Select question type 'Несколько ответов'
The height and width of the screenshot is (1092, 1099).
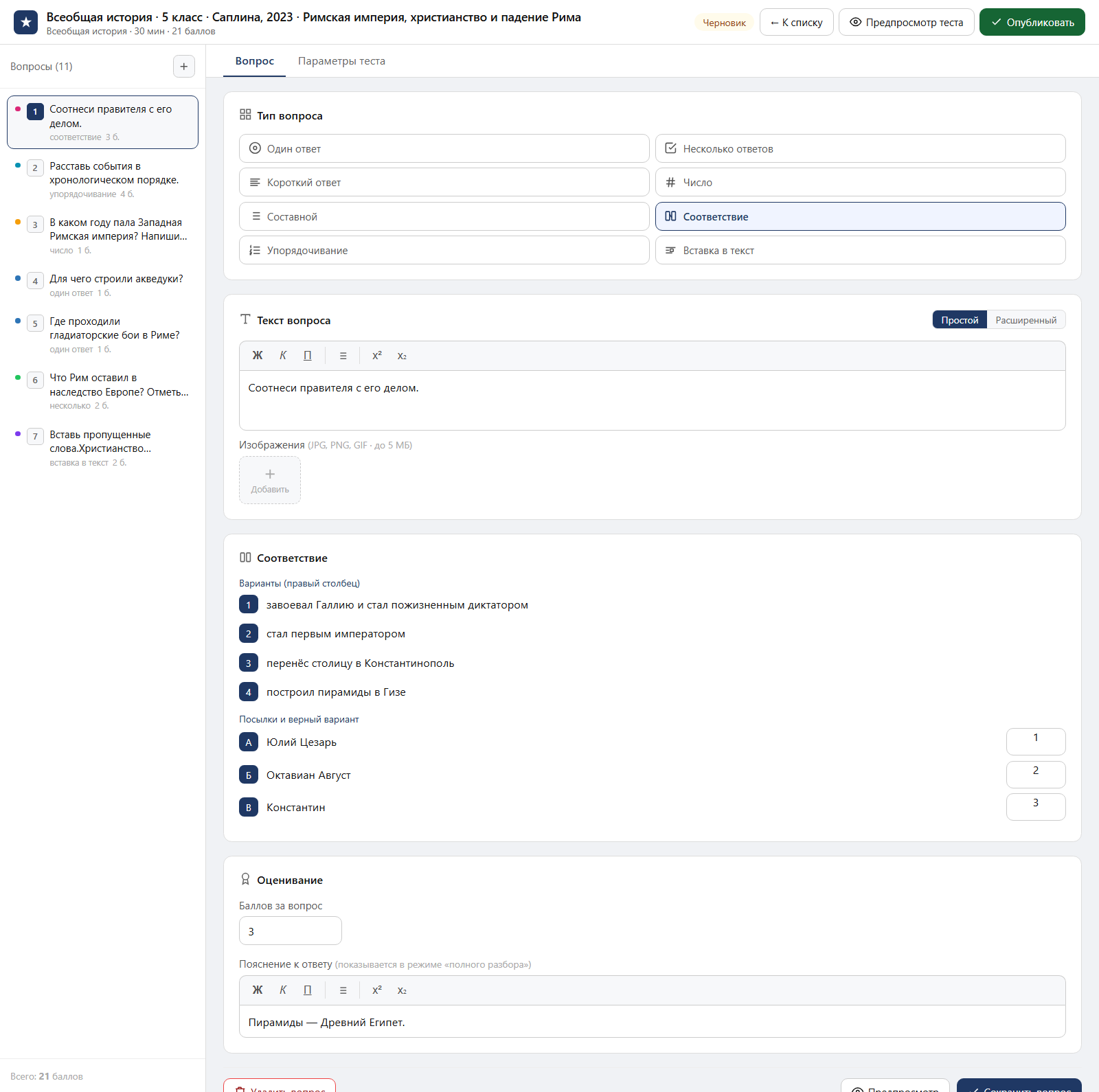click(x=861, y=148)
